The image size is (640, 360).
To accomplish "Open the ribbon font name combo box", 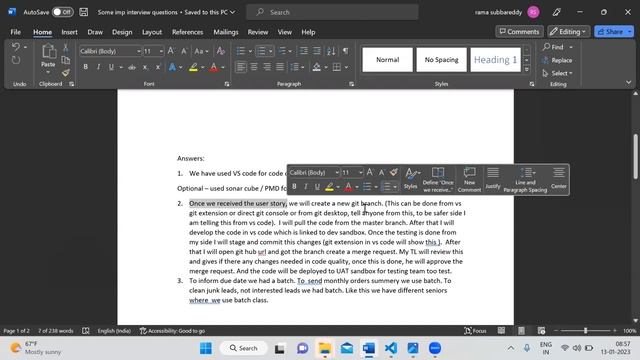I will (x=110, y=51).
